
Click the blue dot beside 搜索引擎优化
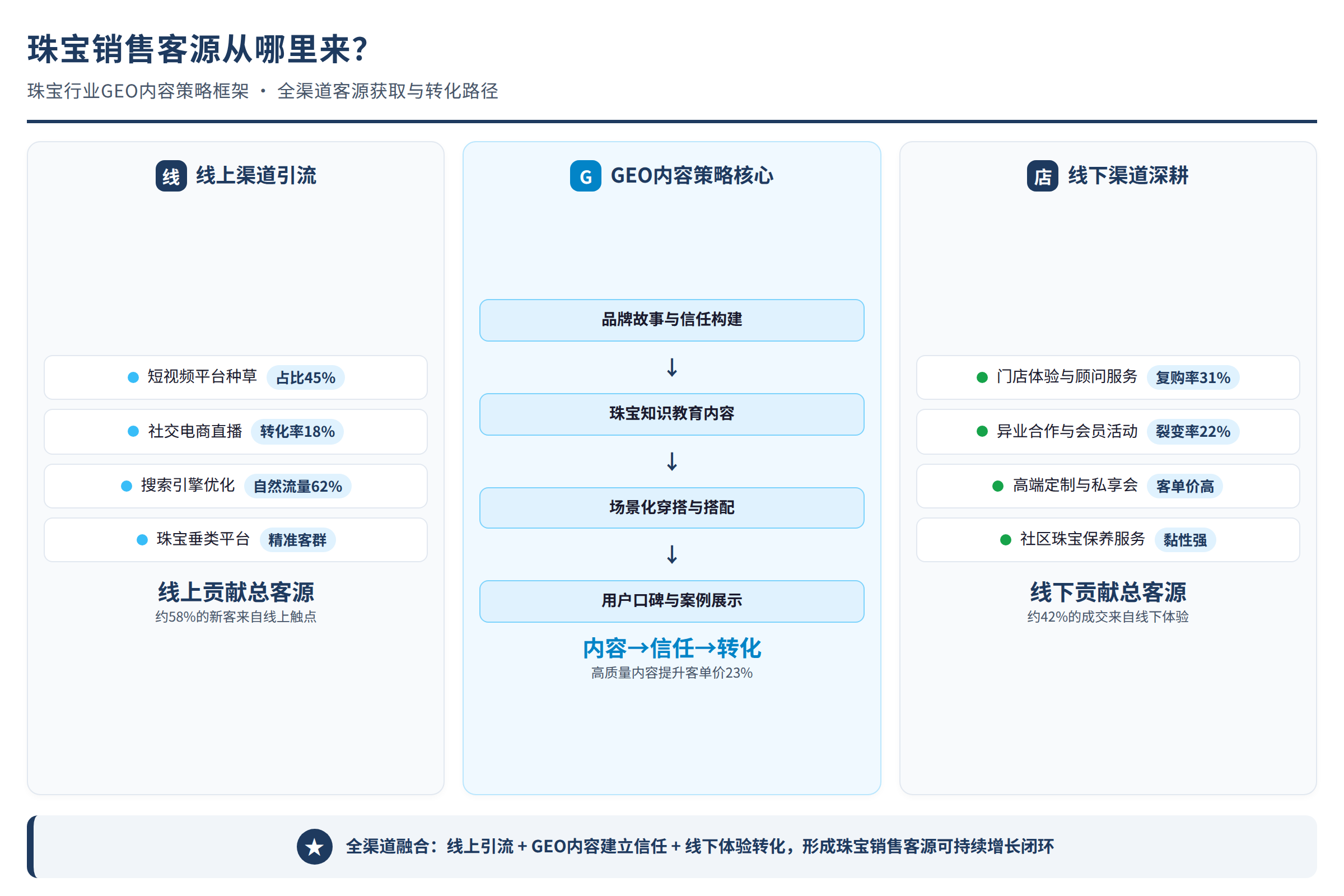[127, 486]
